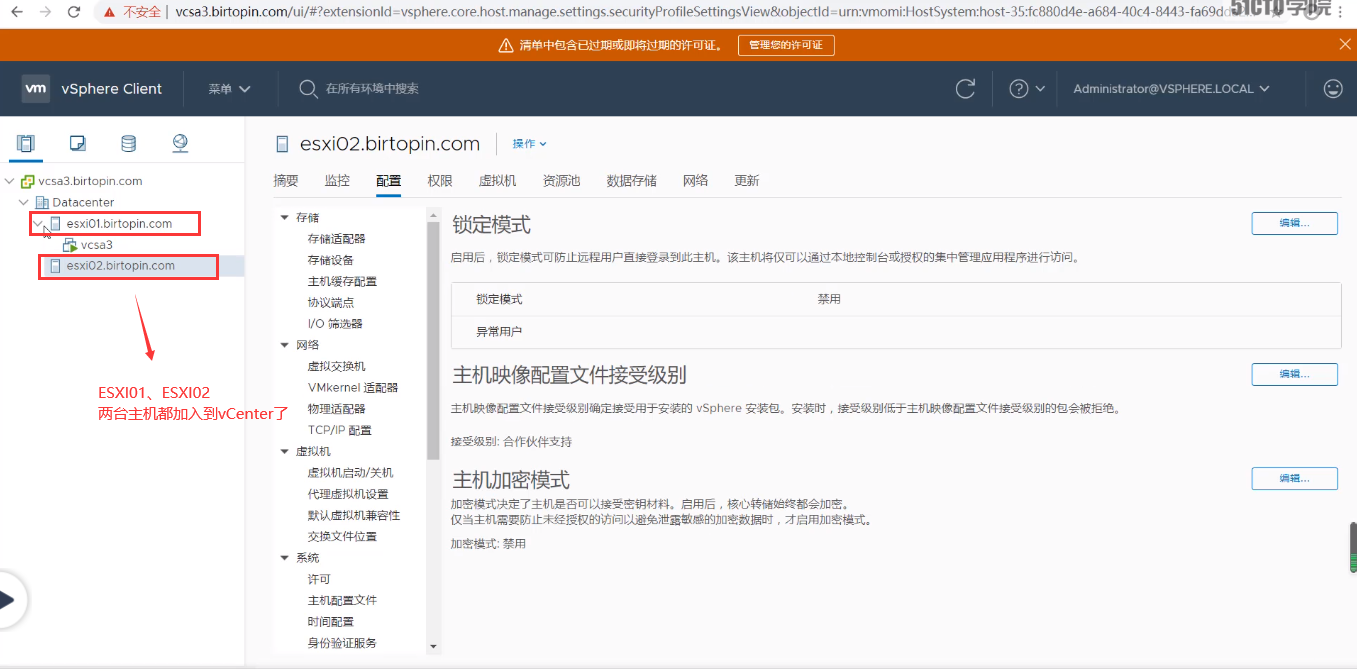Select the vcsa3 VM in the tree
This screenshot has height=671, width=1357.
point(97,245)
